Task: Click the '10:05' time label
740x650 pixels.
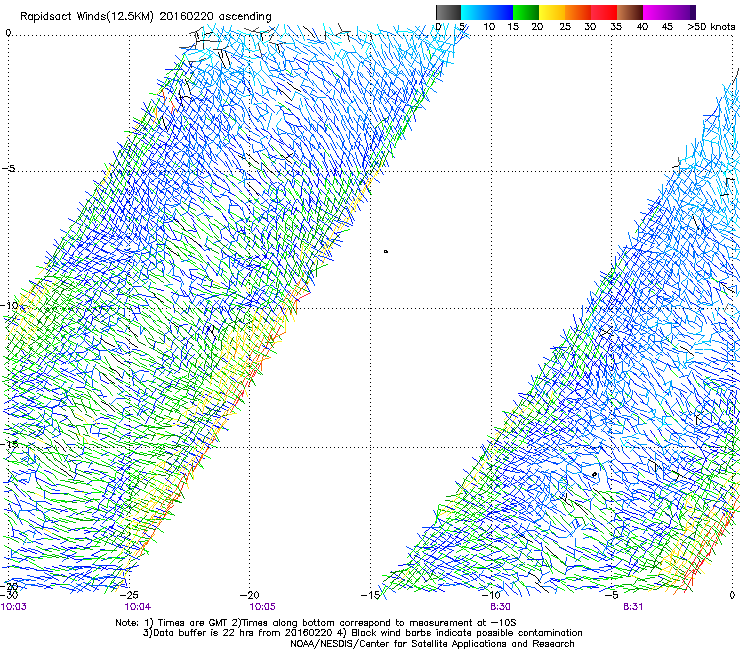Action: [262, 607]
